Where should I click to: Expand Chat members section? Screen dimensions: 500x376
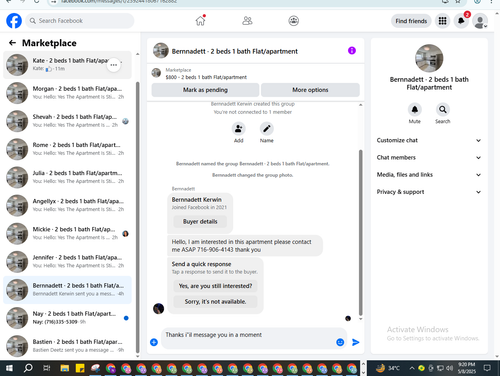[x=429, y=158]
